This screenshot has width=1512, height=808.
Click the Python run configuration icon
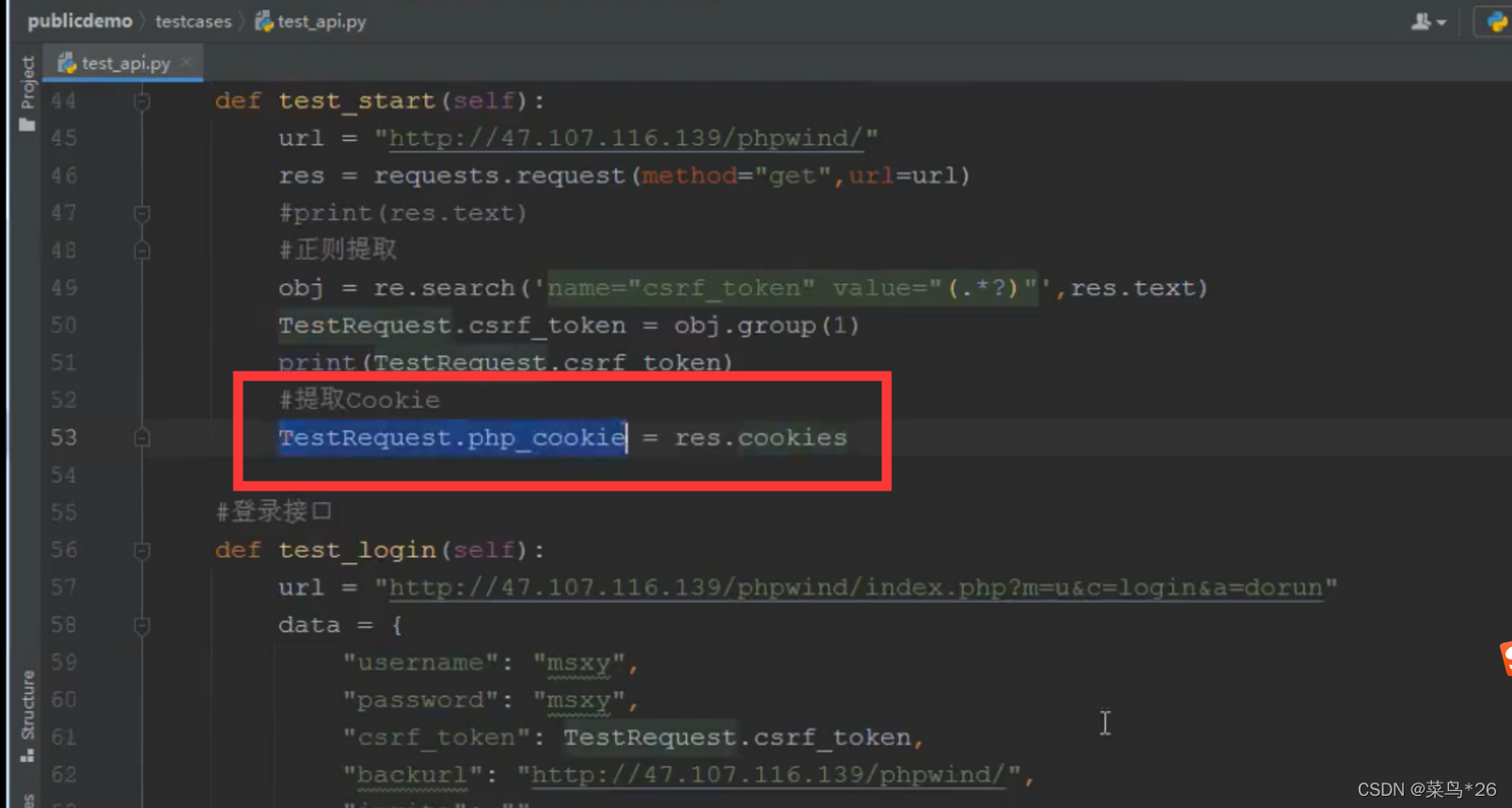[1496, 21]
